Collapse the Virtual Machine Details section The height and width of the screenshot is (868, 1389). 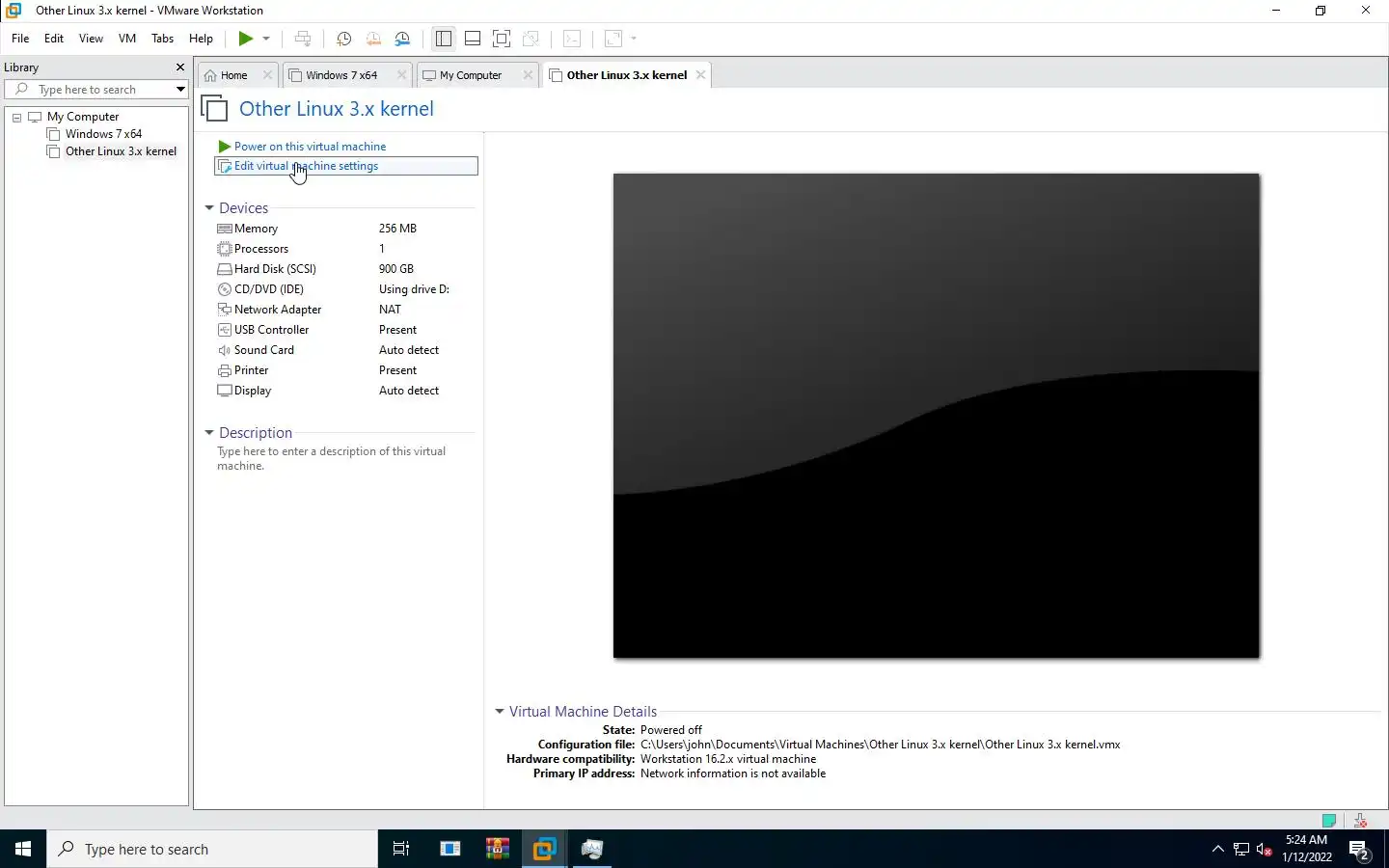tap(500, 712)
